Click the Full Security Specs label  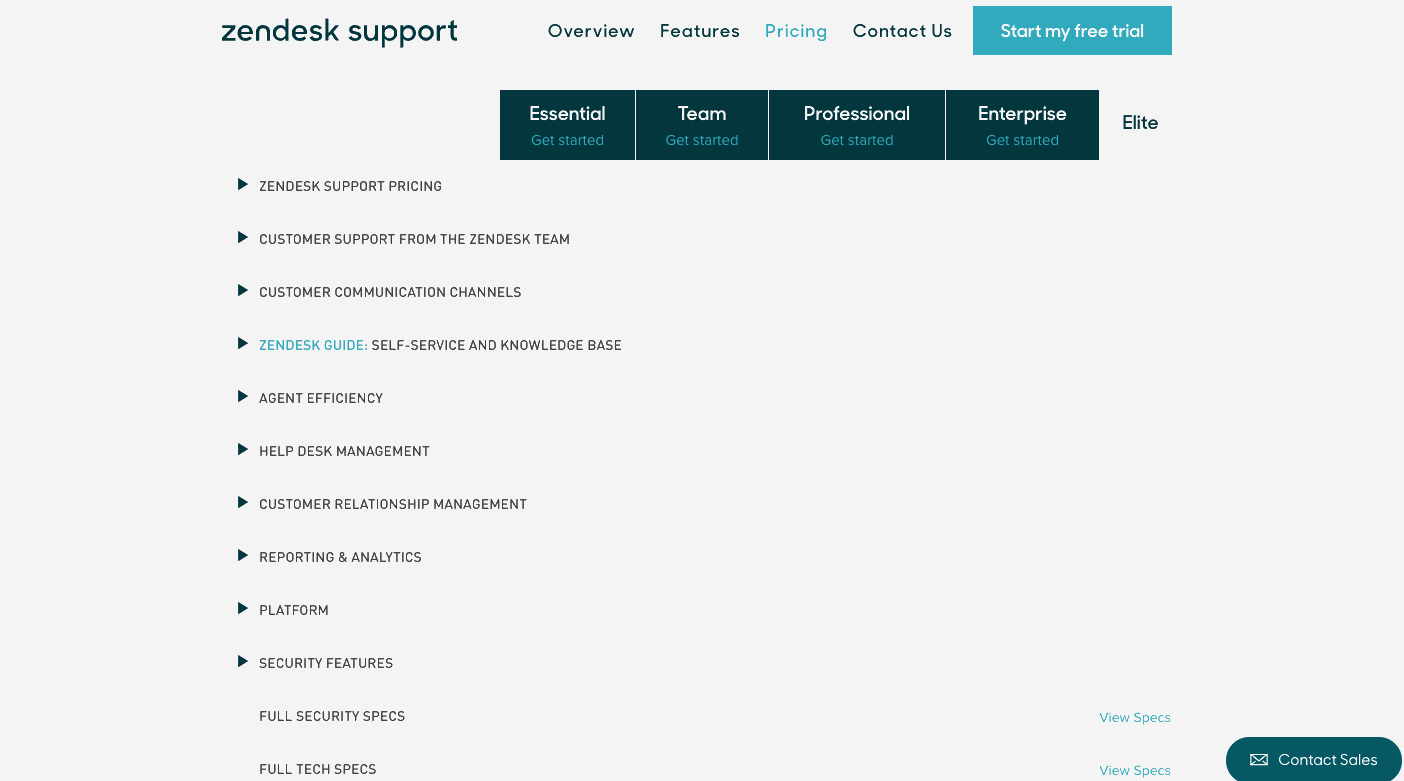pos(332,717)
